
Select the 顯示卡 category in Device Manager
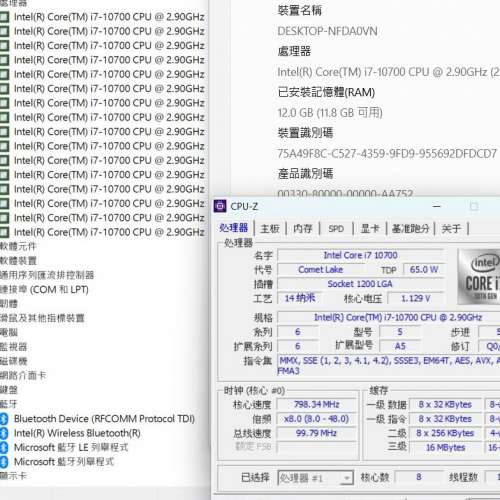click(13, 476)
